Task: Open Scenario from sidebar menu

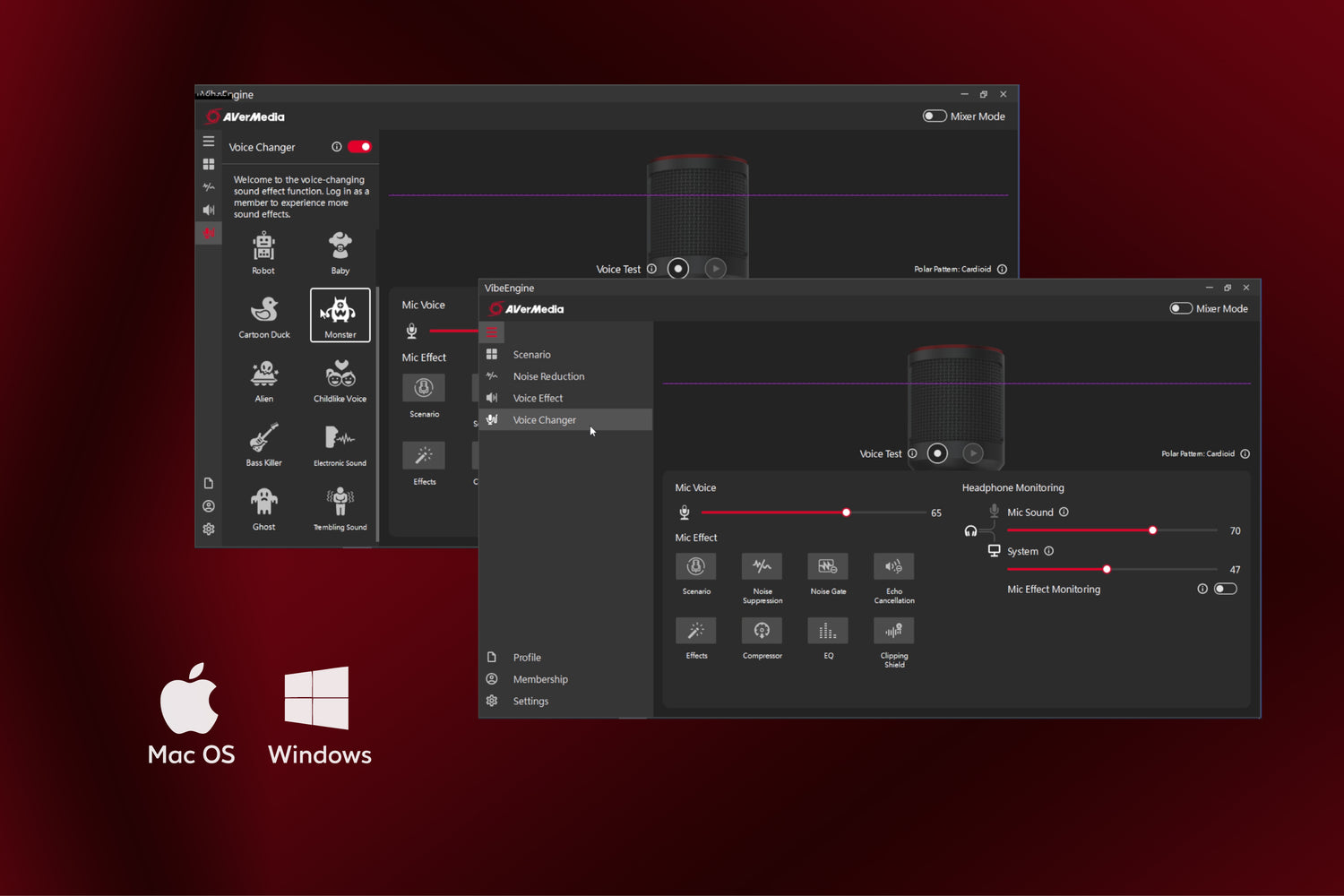Action: click(x=565, y=355)
